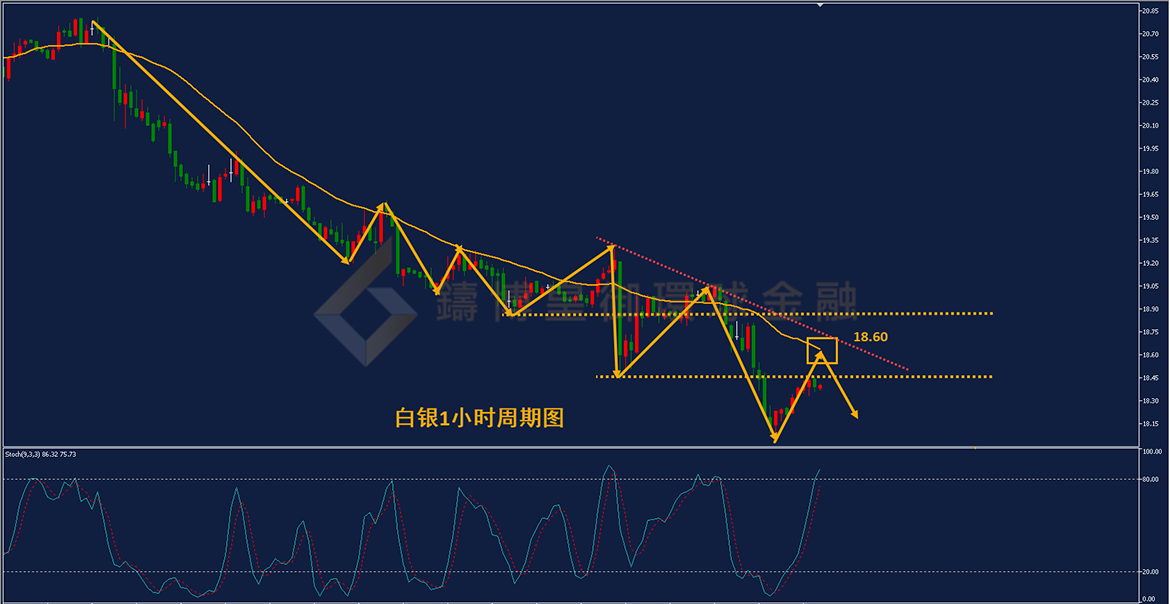1170x604 pixels.
Task: Click the 19.50 price axis label
Action: click(x=1149, y=217)
